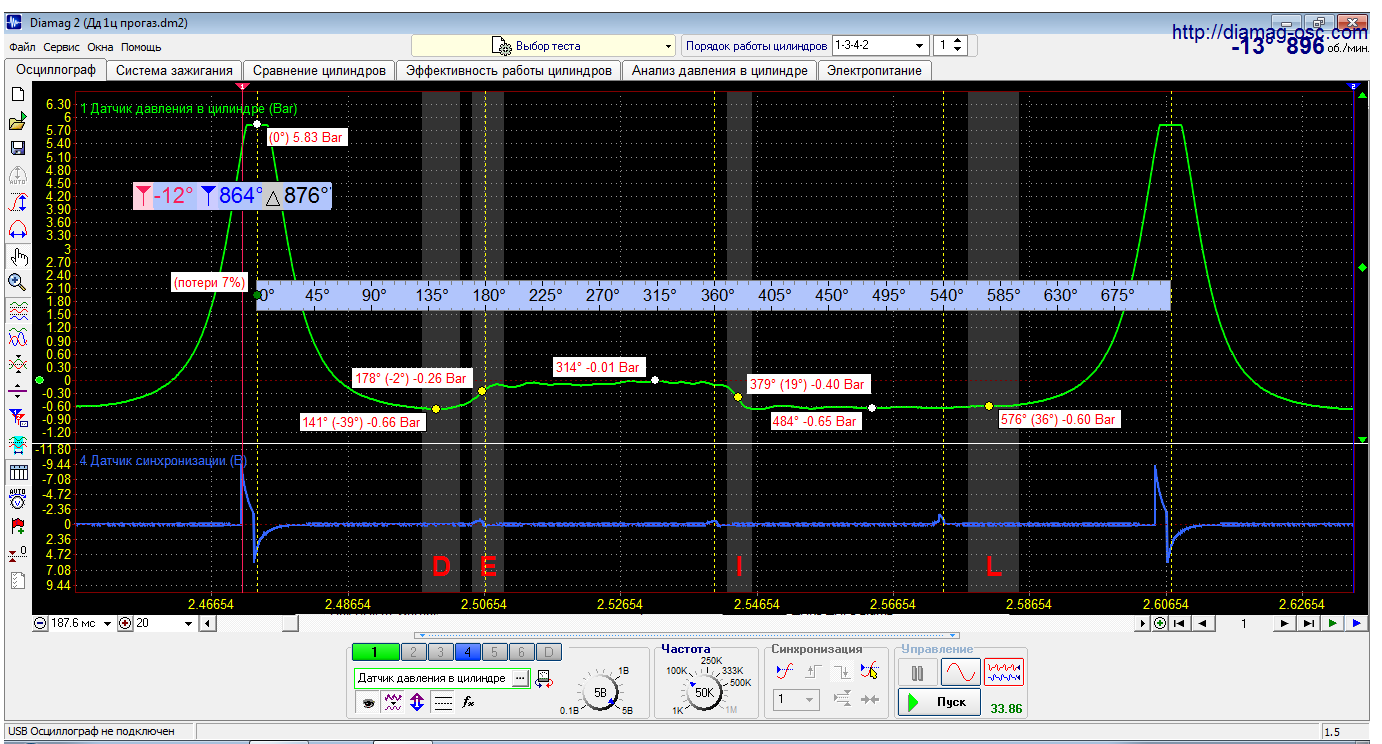Toggle channel 4 blue button
The image size is (1382, 744).
[467, 652]
